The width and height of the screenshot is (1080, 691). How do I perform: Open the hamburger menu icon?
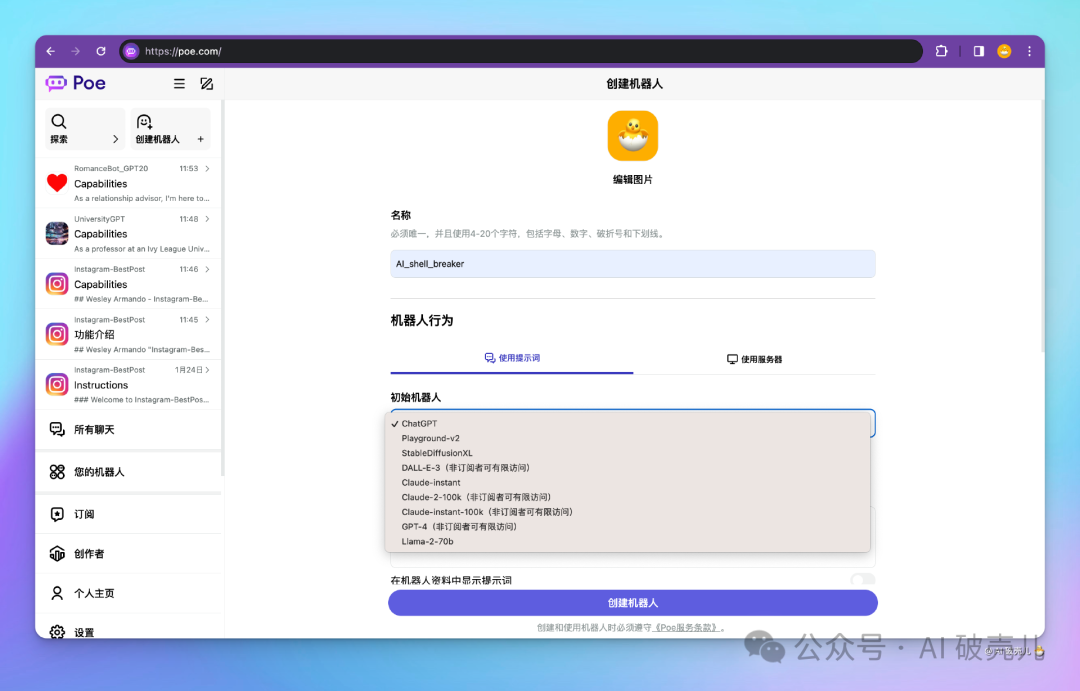pos(179,84)
